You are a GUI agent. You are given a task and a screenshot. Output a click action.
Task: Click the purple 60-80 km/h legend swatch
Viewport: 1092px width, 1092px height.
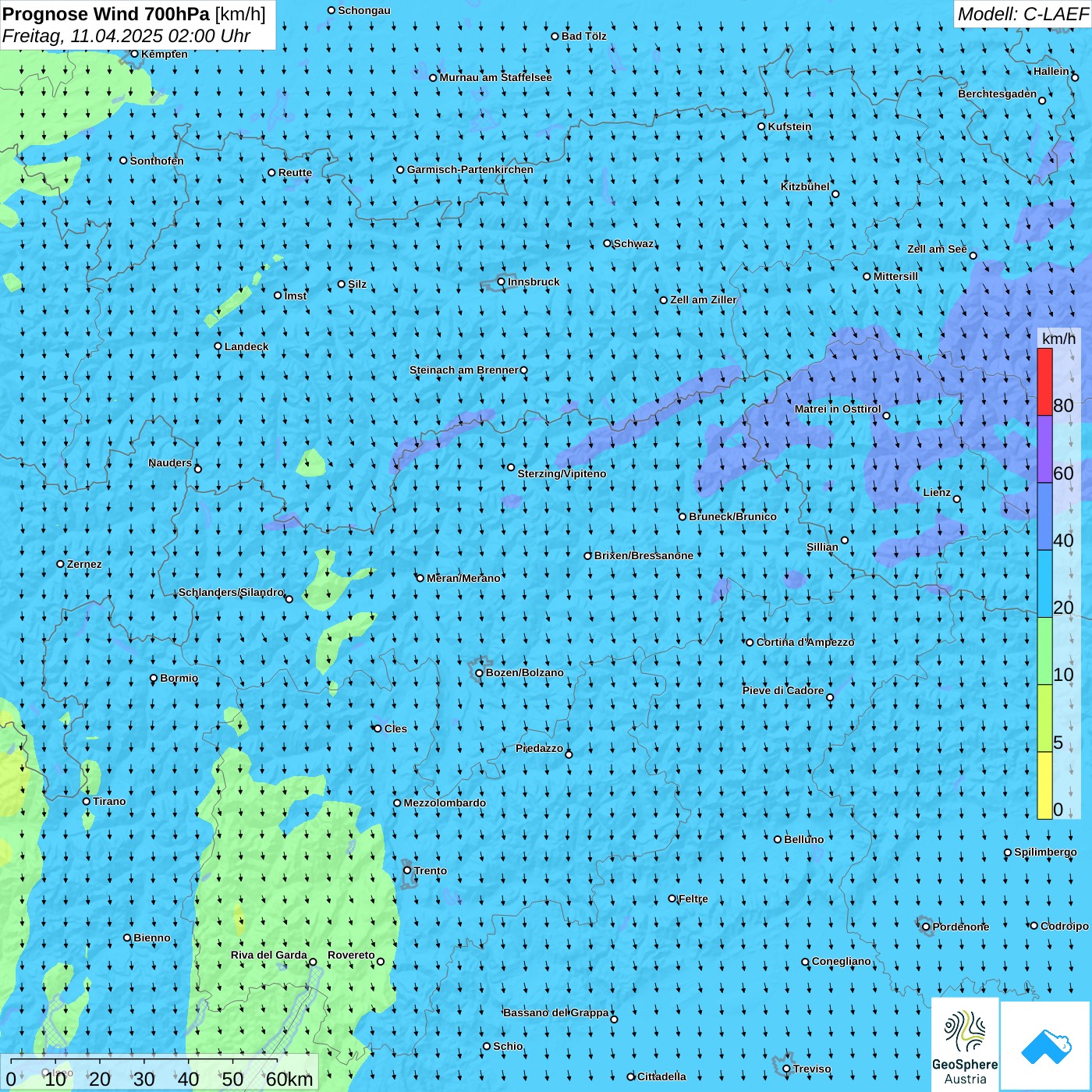point(1044,449)
